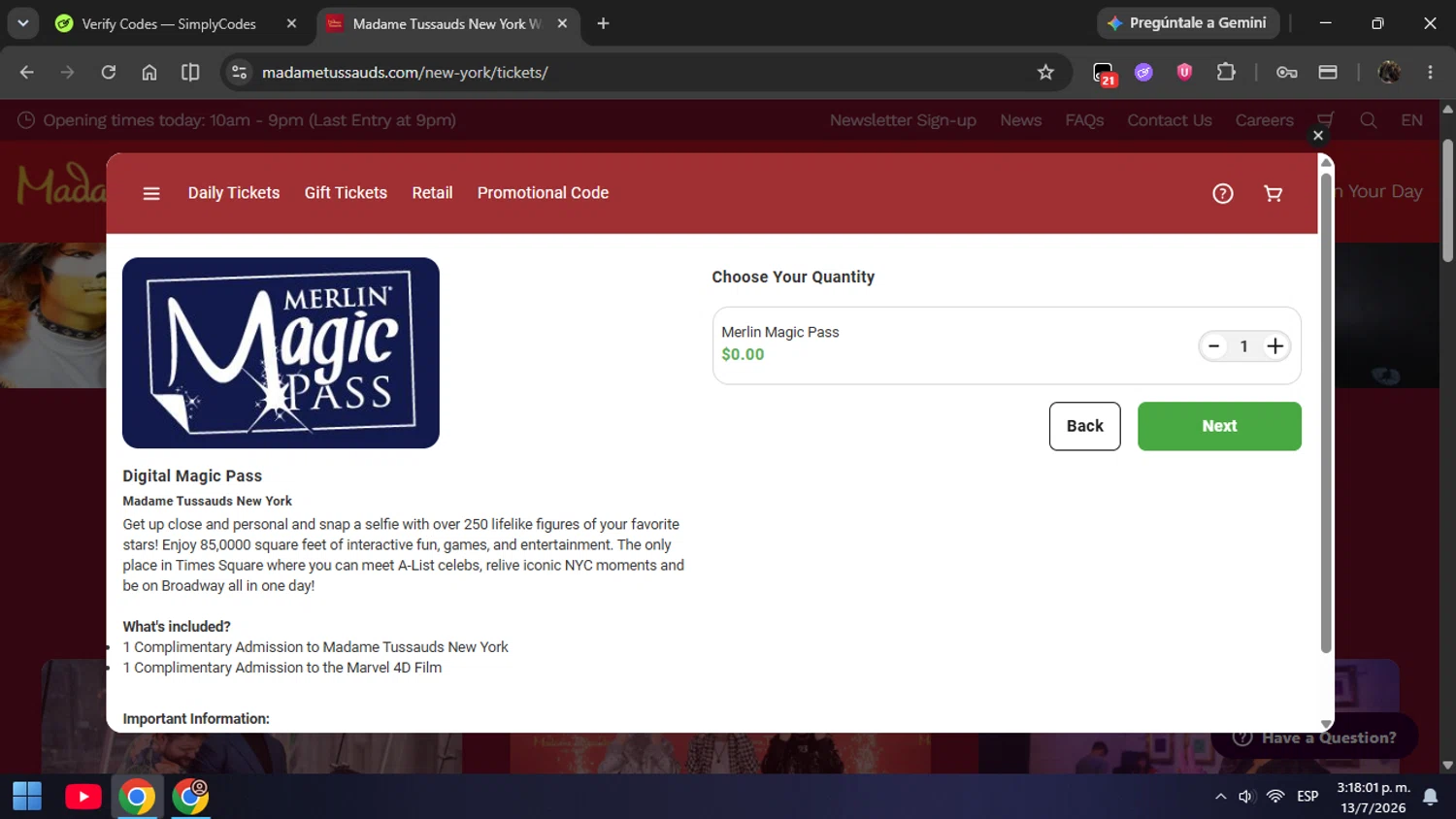Open the FAQs link

point(1084,120)
